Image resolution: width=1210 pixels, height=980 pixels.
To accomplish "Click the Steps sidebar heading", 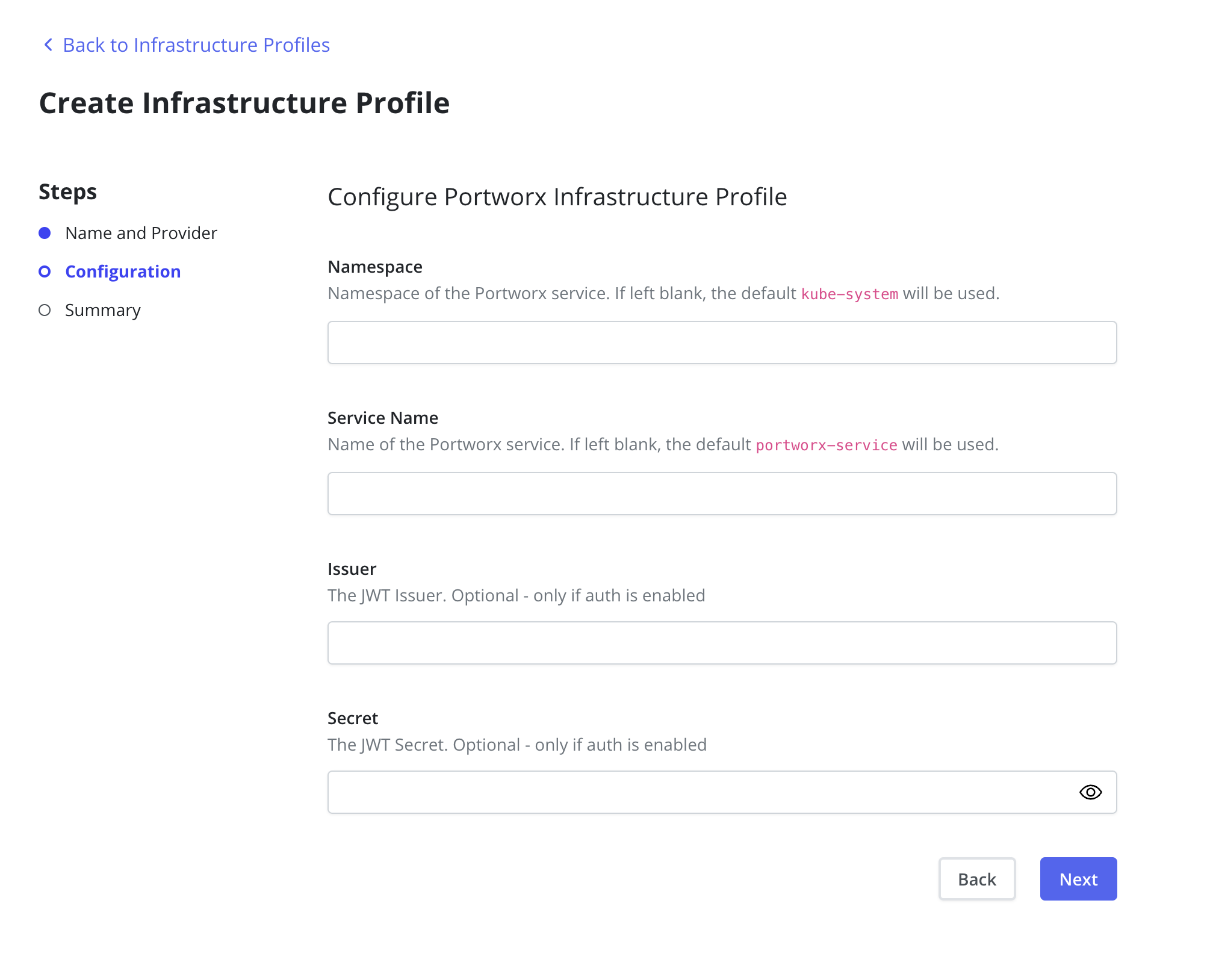I will click(x=67, y=192).
